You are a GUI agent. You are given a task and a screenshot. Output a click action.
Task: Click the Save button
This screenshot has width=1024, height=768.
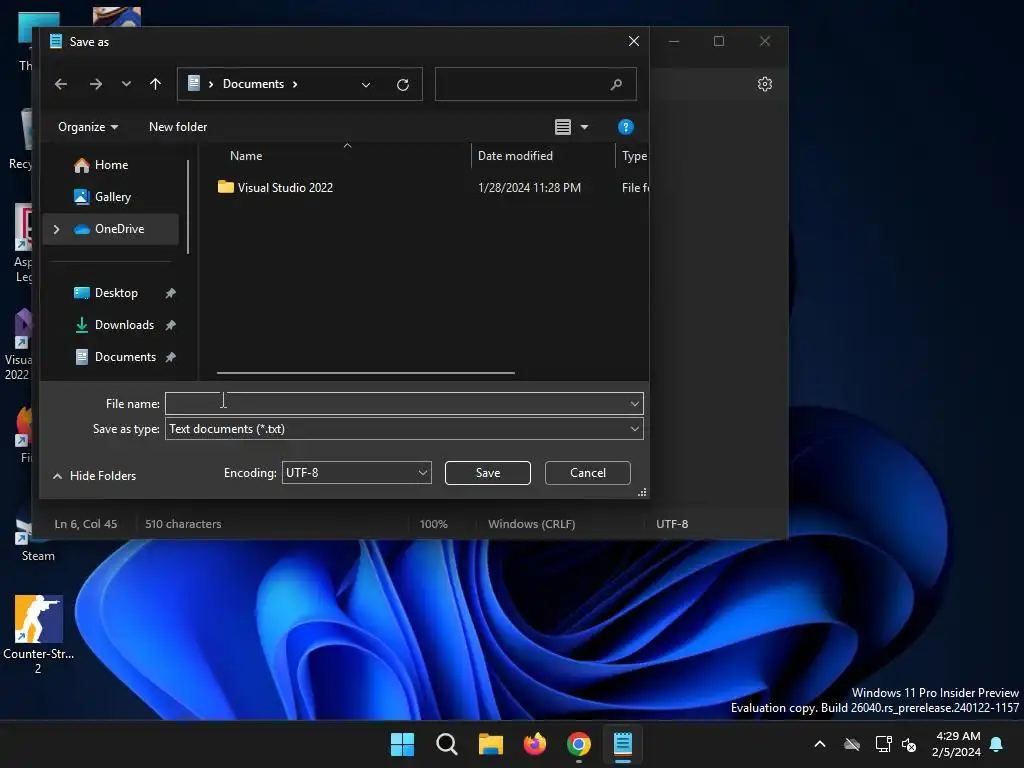[x=488, y=473]
